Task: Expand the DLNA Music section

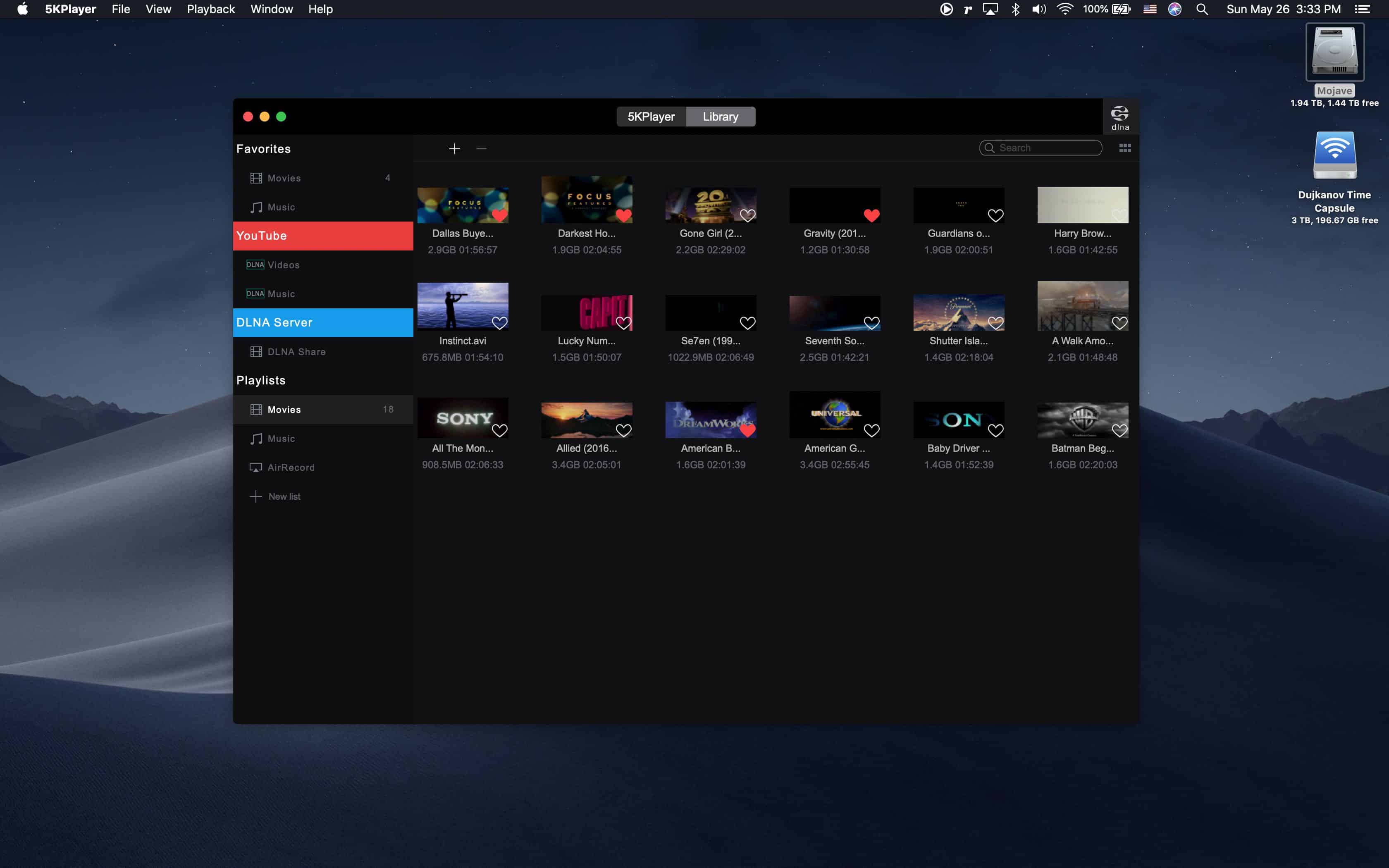Action: pyautogui.click(x=281, y=293)
